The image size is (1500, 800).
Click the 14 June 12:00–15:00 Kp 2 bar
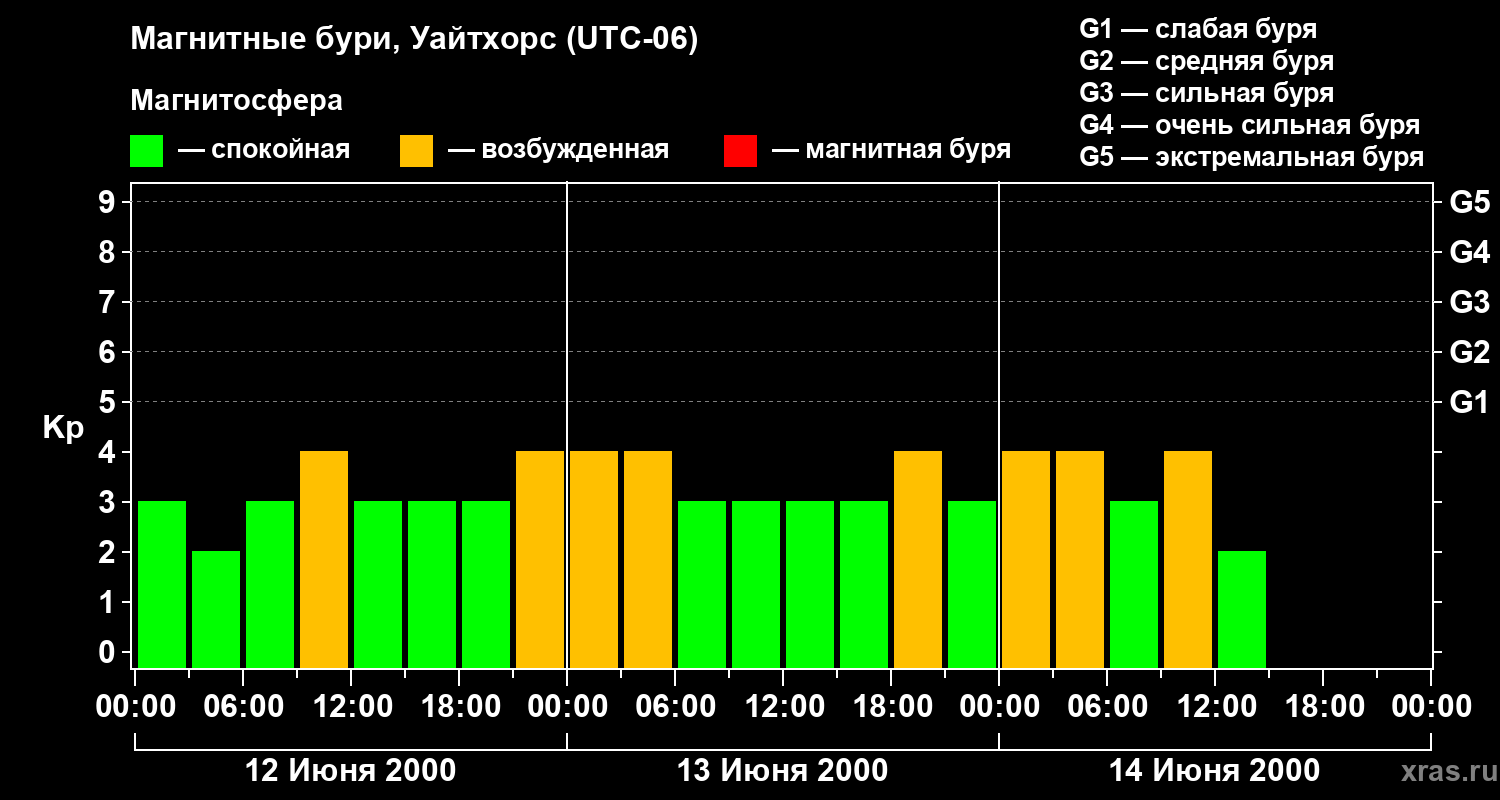(1242, 609)
